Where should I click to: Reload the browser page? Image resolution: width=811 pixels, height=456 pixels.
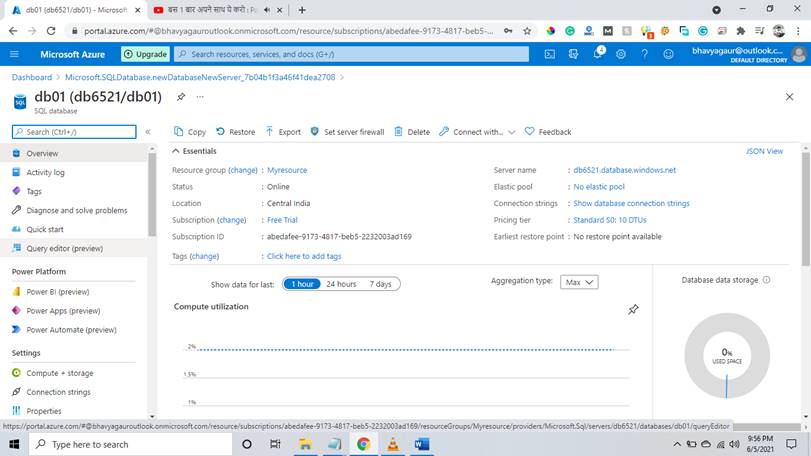51,31
